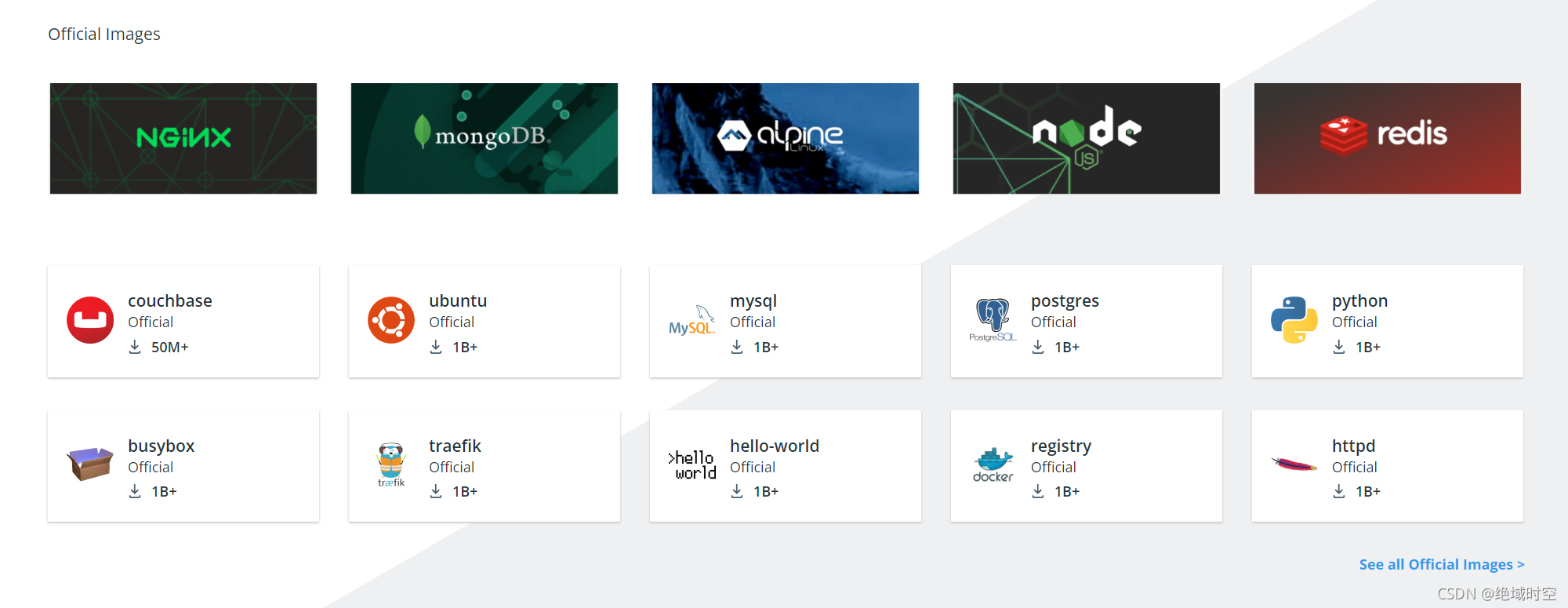The image size is (1568, 608).
Task: Click the httpd Apache feather logo
Action: coord(1294,464)
